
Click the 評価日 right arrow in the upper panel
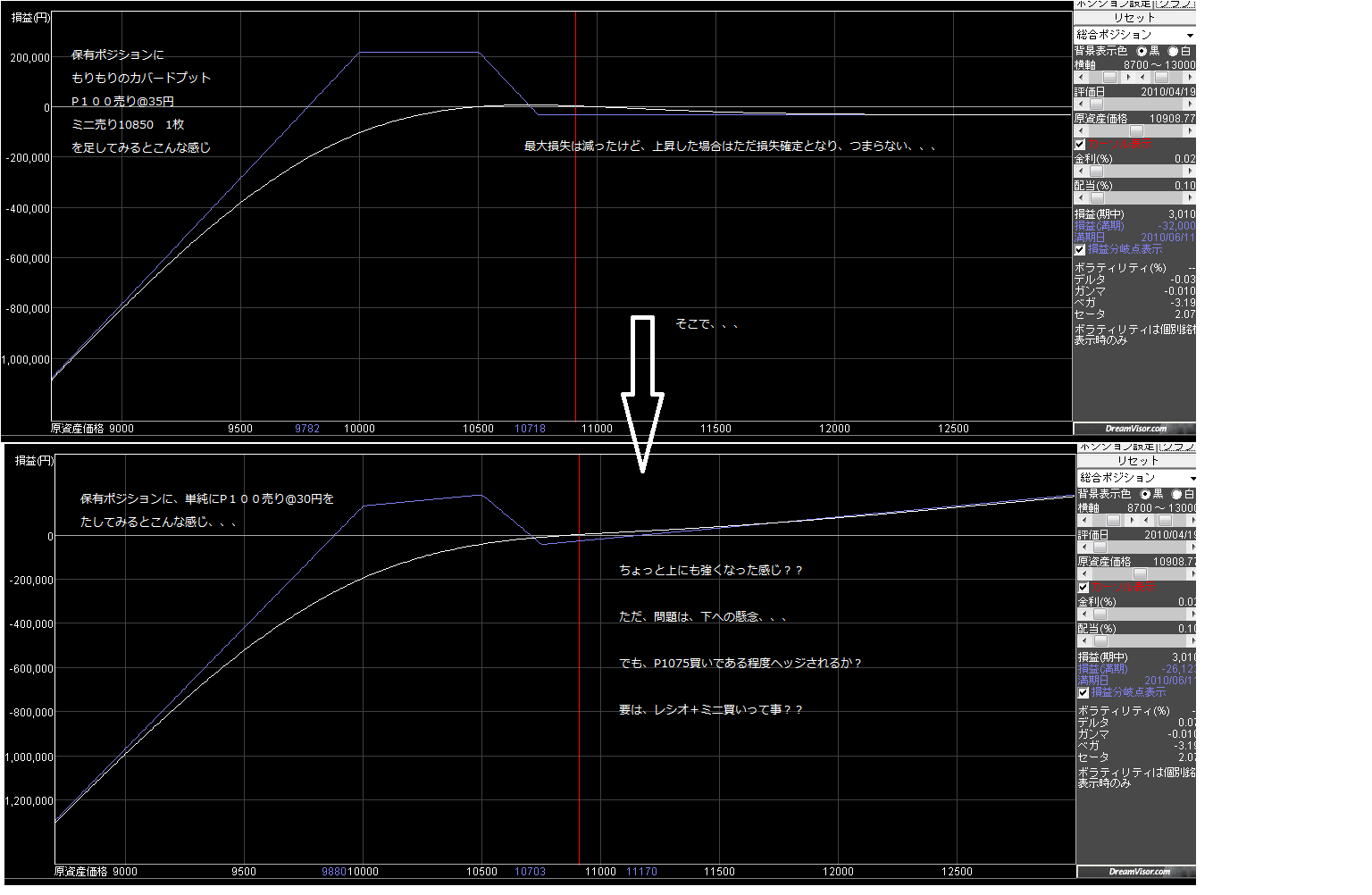pos(1189,105)
